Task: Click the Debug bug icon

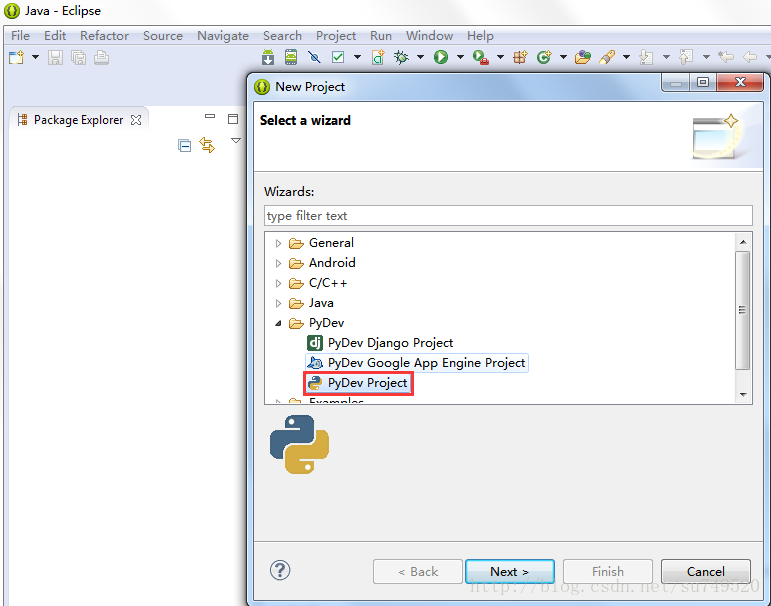Action: (x=402, y=58)
